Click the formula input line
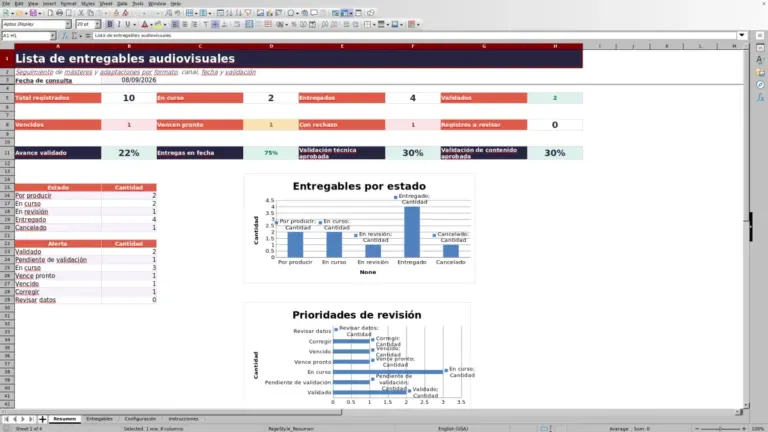Viewport: 768px width, 432px height. click(414, 35)
